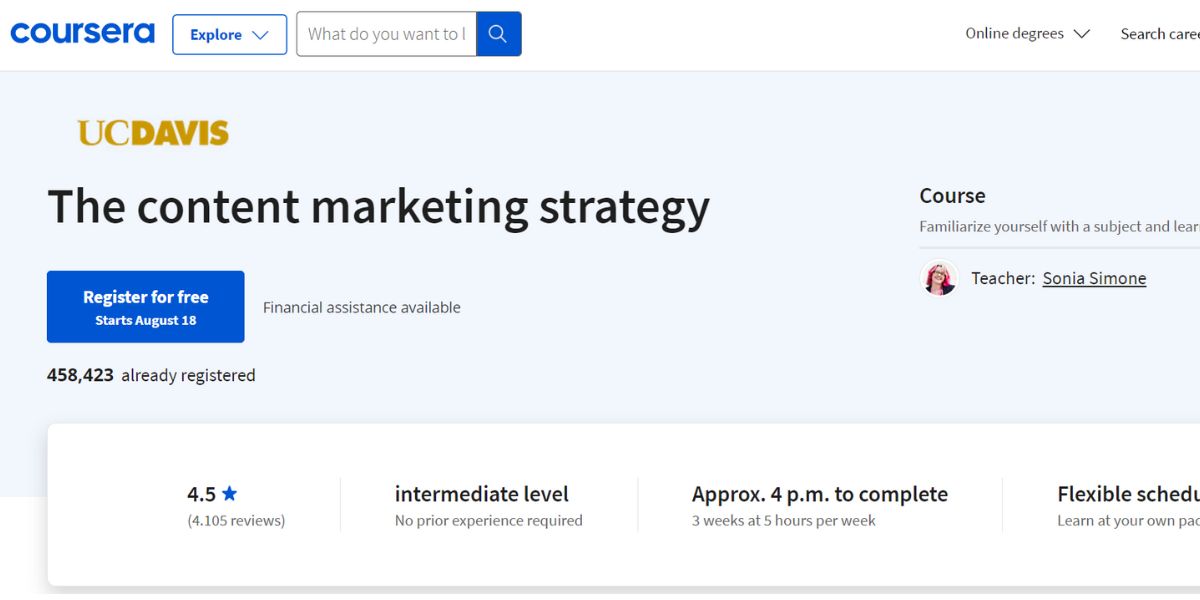
Task: Click the 458,423 already registered text
Action: pos(151,375)
